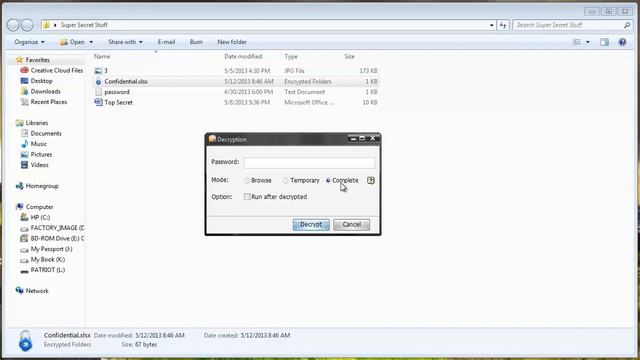Enable Run after decrypted checkbox

click(x=247, y=197)
